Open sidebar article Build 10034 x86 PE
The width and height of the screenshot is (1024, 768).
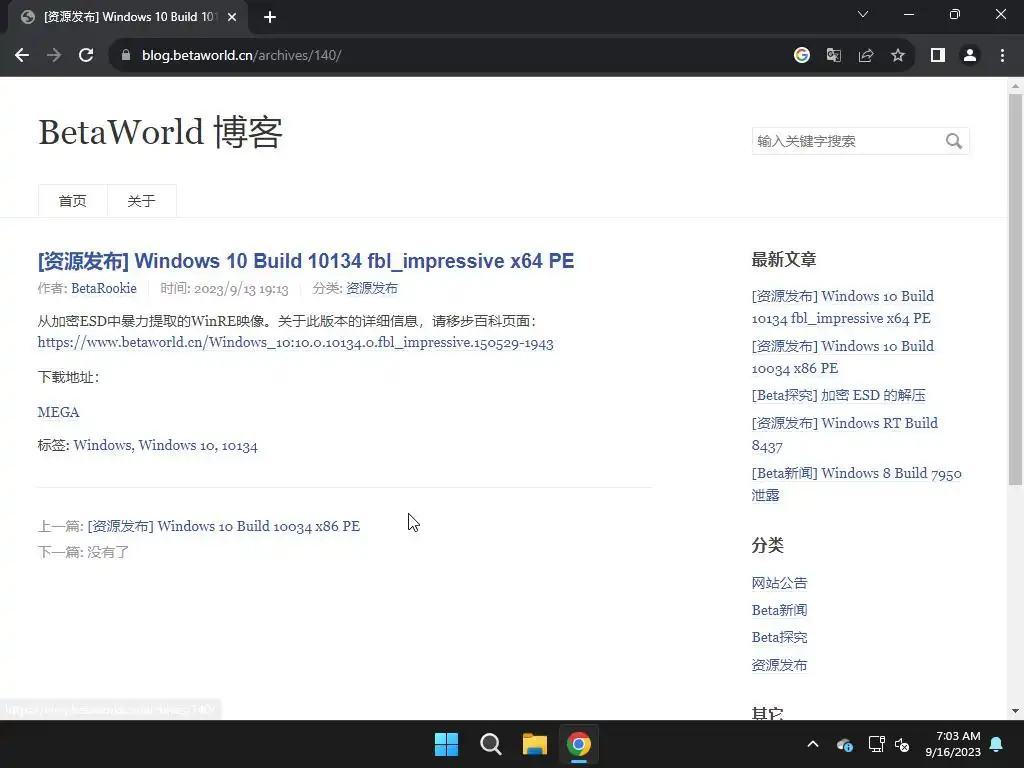pos(842,357)
